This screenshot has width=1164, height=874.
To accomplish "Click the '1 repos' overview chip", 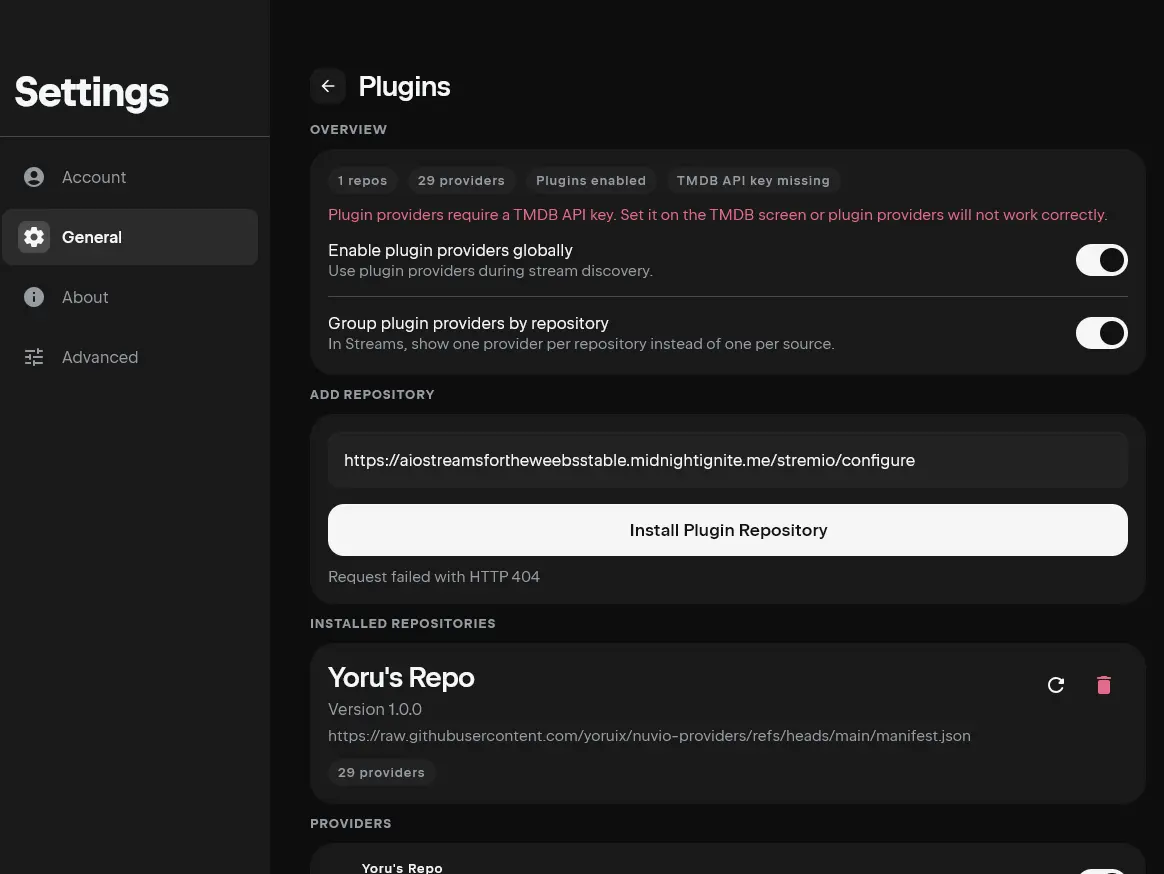I will (x=362, y=180).
